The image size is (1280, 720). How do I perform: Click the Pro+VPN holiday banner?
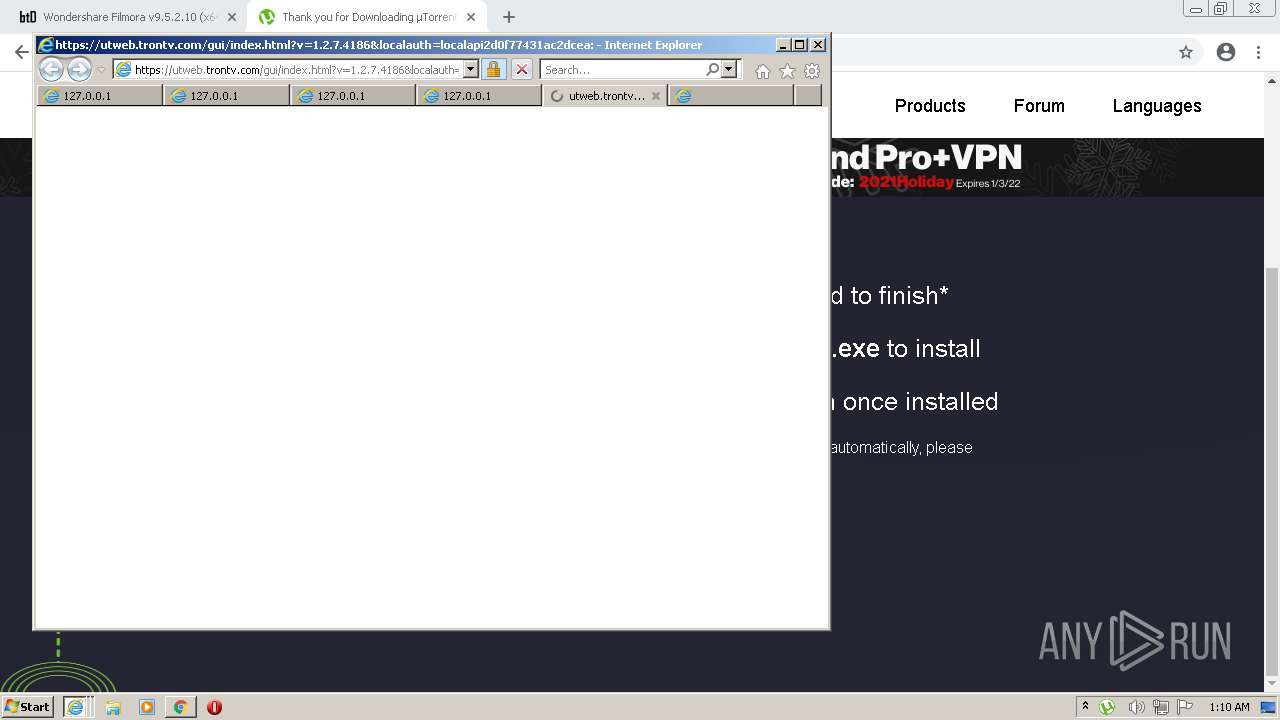[x=1045, y=167]
